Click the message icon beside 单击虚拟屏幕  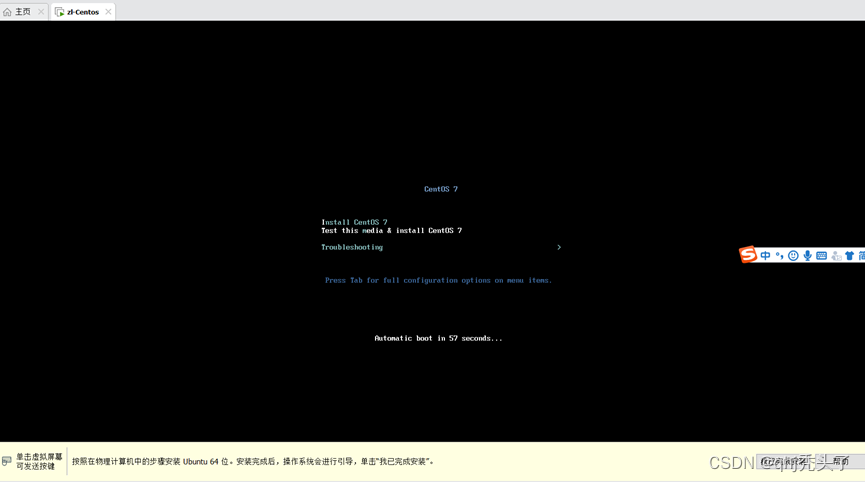pos(7,461)
